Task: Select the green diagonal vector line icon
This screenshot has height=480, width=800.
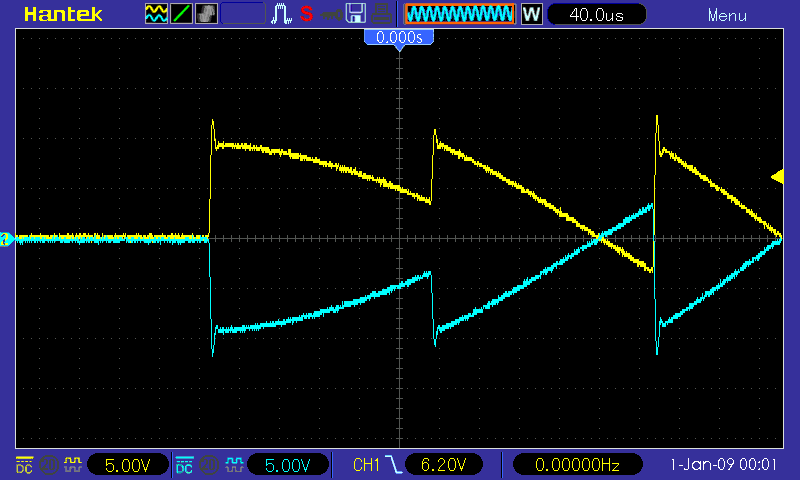Action: coord(181,14)
